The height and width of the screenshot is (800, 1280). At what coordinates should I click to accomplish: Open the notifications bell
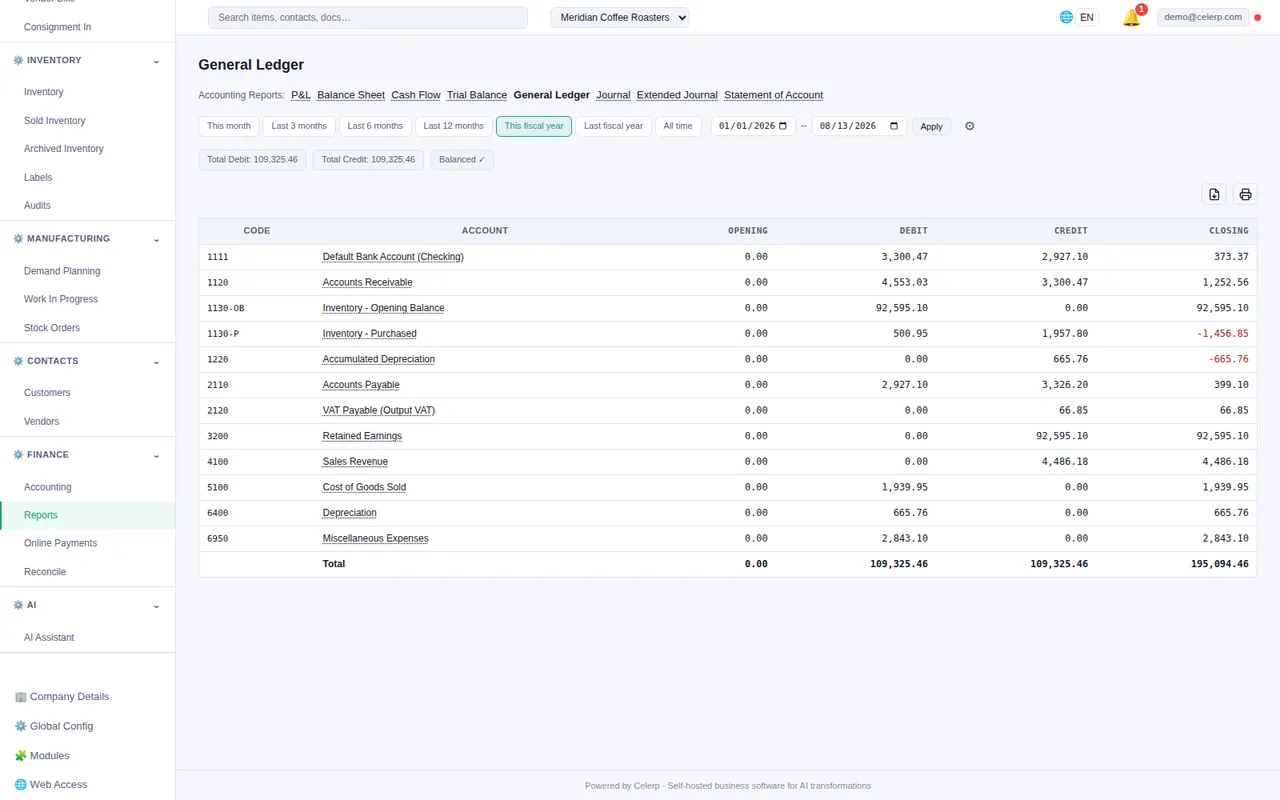click(1131, 18)
